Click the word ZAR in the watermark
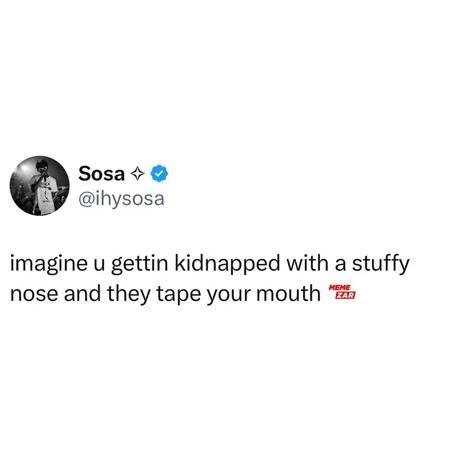 [346, 295]
